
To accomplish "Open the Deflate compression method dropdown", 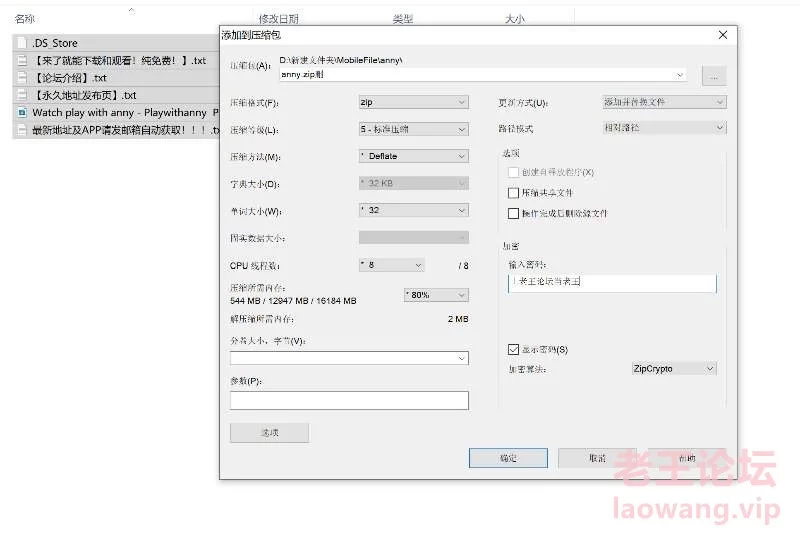I will pos(413,156).
